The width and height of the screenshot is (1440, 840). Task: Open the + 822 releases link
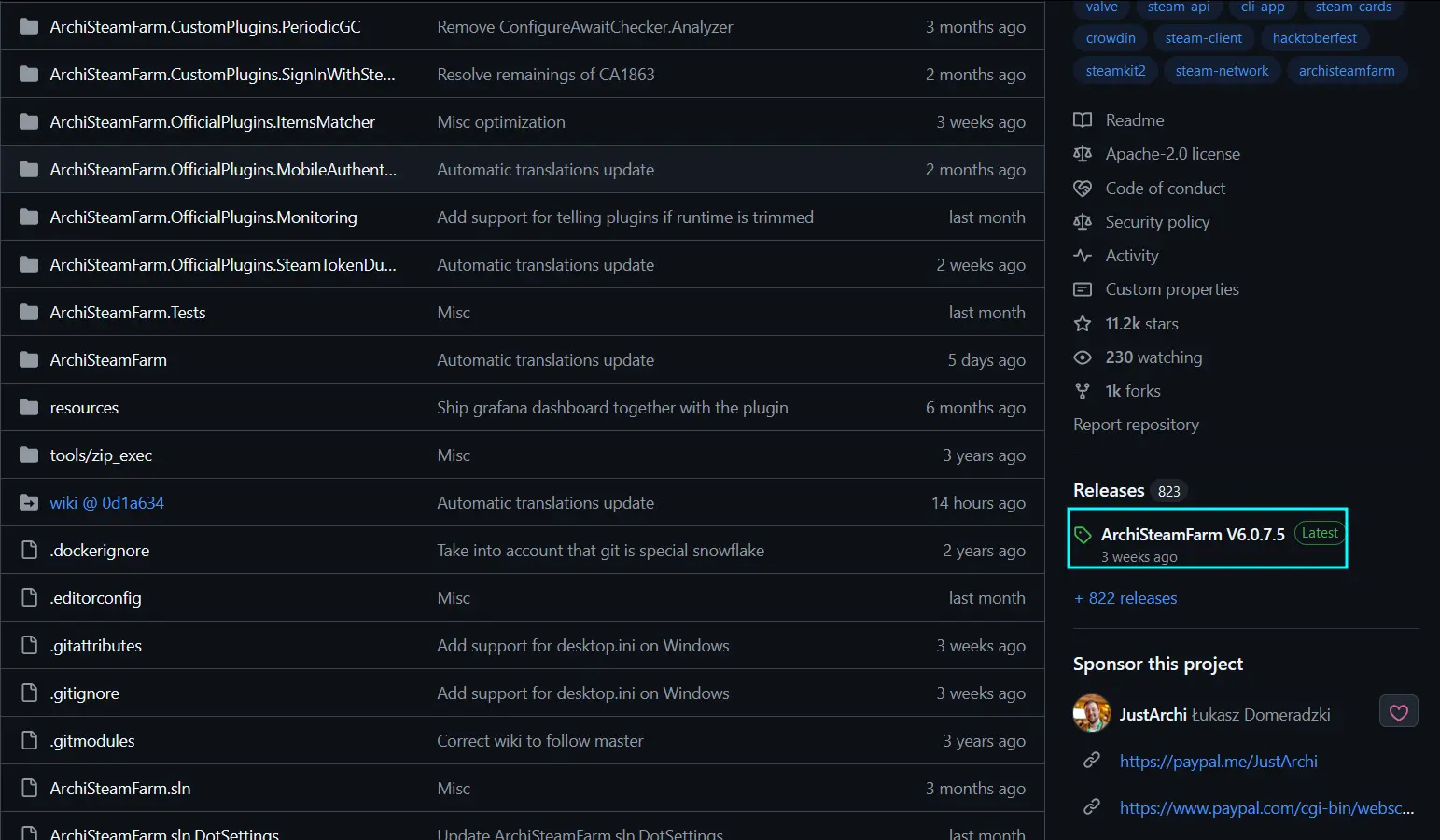click(1125, 598)
